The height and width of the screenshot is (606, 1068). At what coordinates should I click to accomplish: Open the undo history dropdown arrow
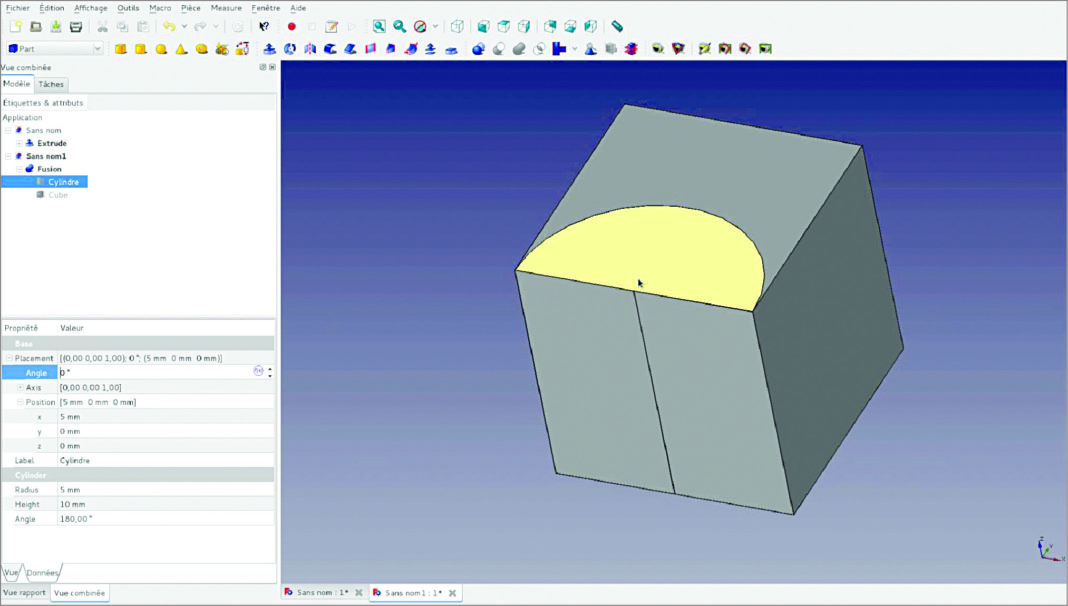coord(184,27)
